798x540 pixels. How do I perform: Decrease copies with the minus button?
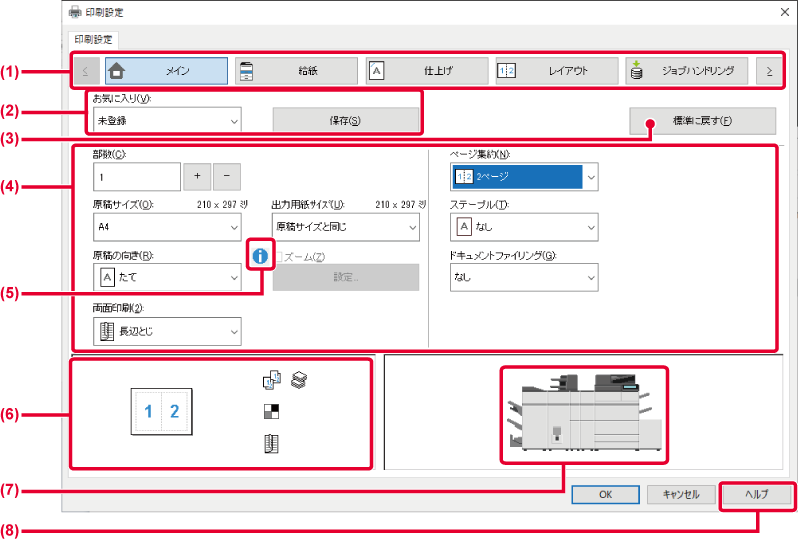click(227, 176)
